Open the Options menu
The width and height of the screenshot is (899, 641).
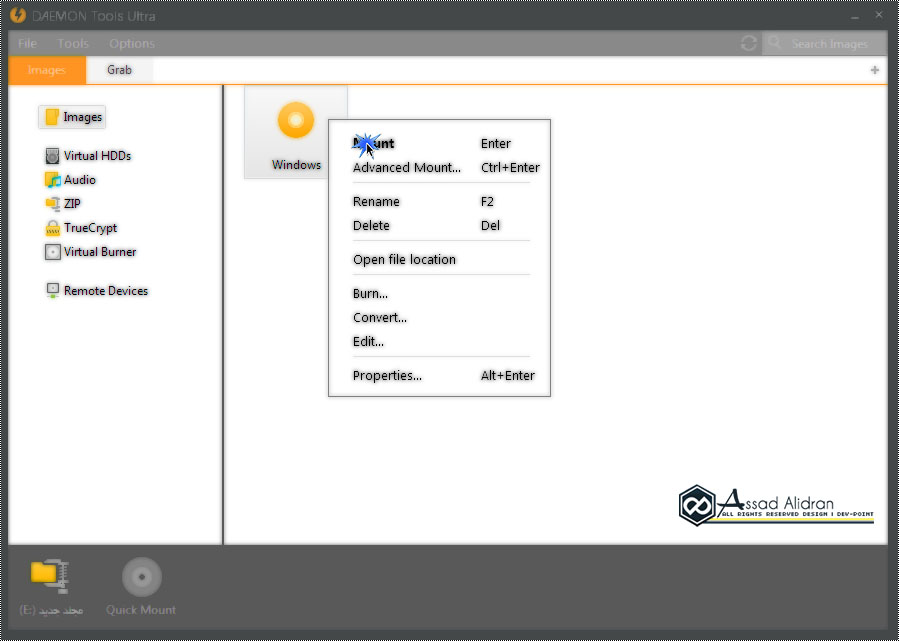pos(132,44)
